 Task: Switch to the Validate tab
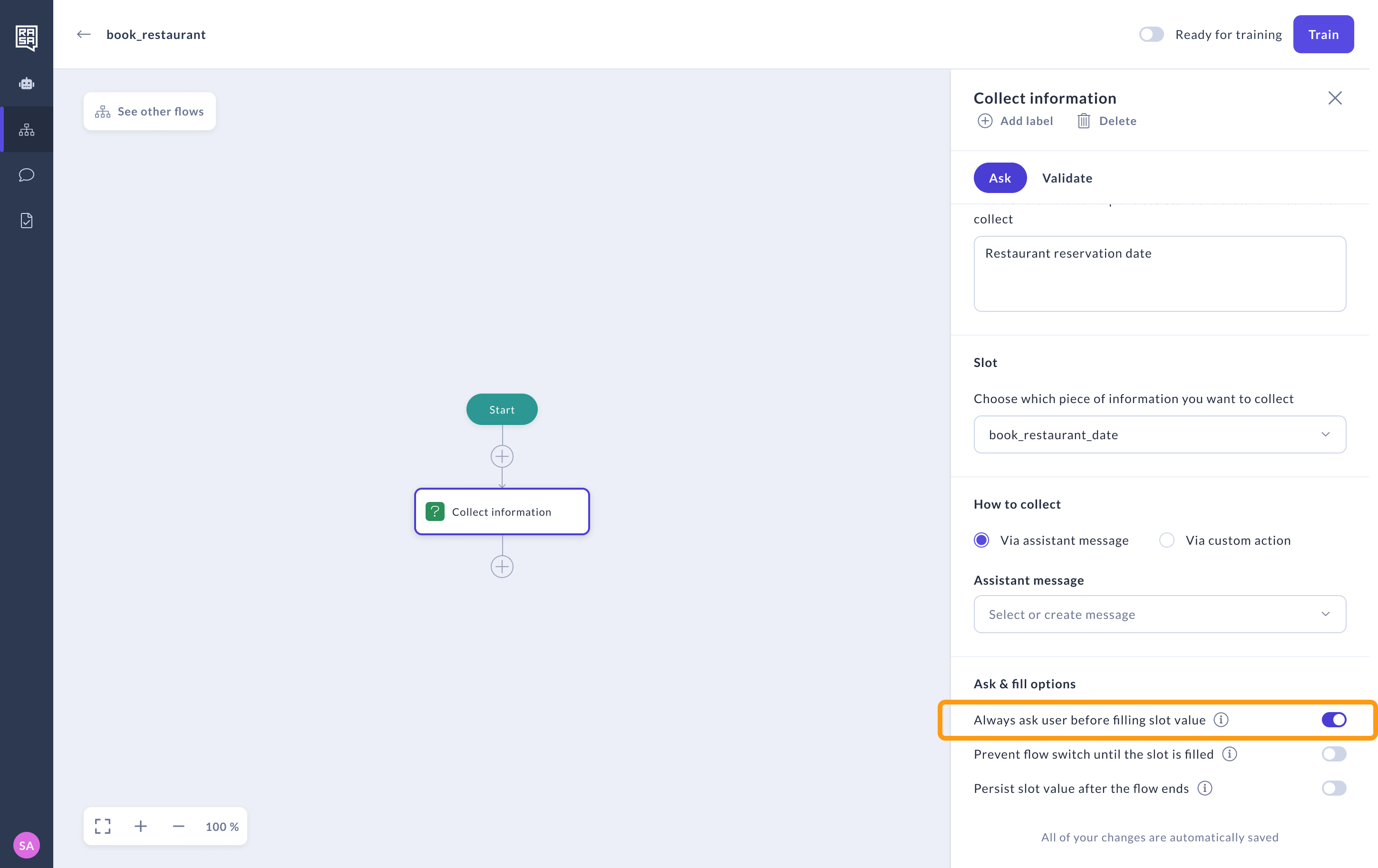[x=1067, y=178]
